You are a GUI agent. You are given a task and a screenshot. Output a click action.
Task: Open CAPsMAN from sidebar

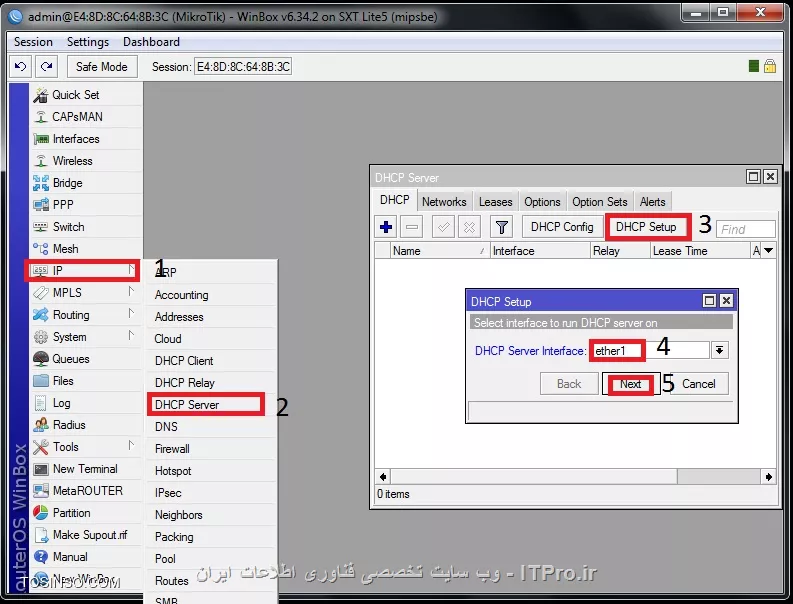pos(85,117)
